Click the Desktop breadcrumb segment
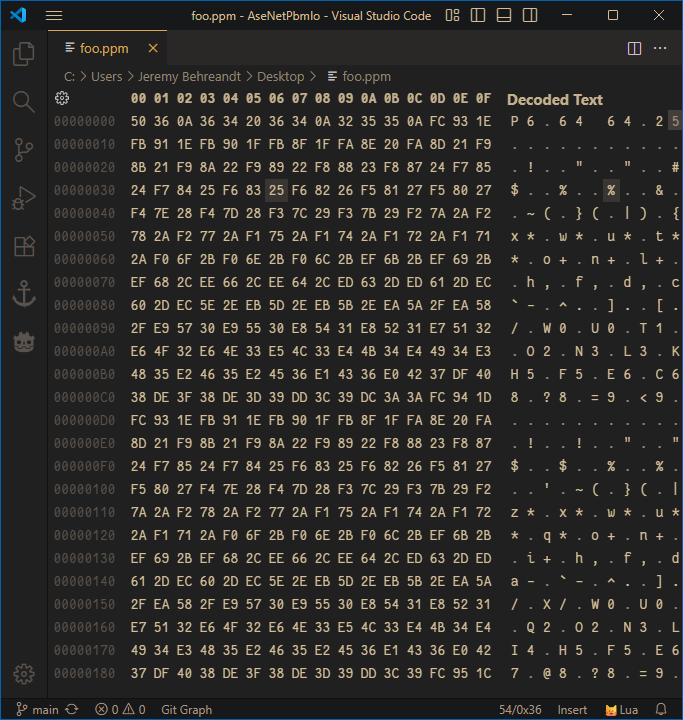 click(280, 76)
